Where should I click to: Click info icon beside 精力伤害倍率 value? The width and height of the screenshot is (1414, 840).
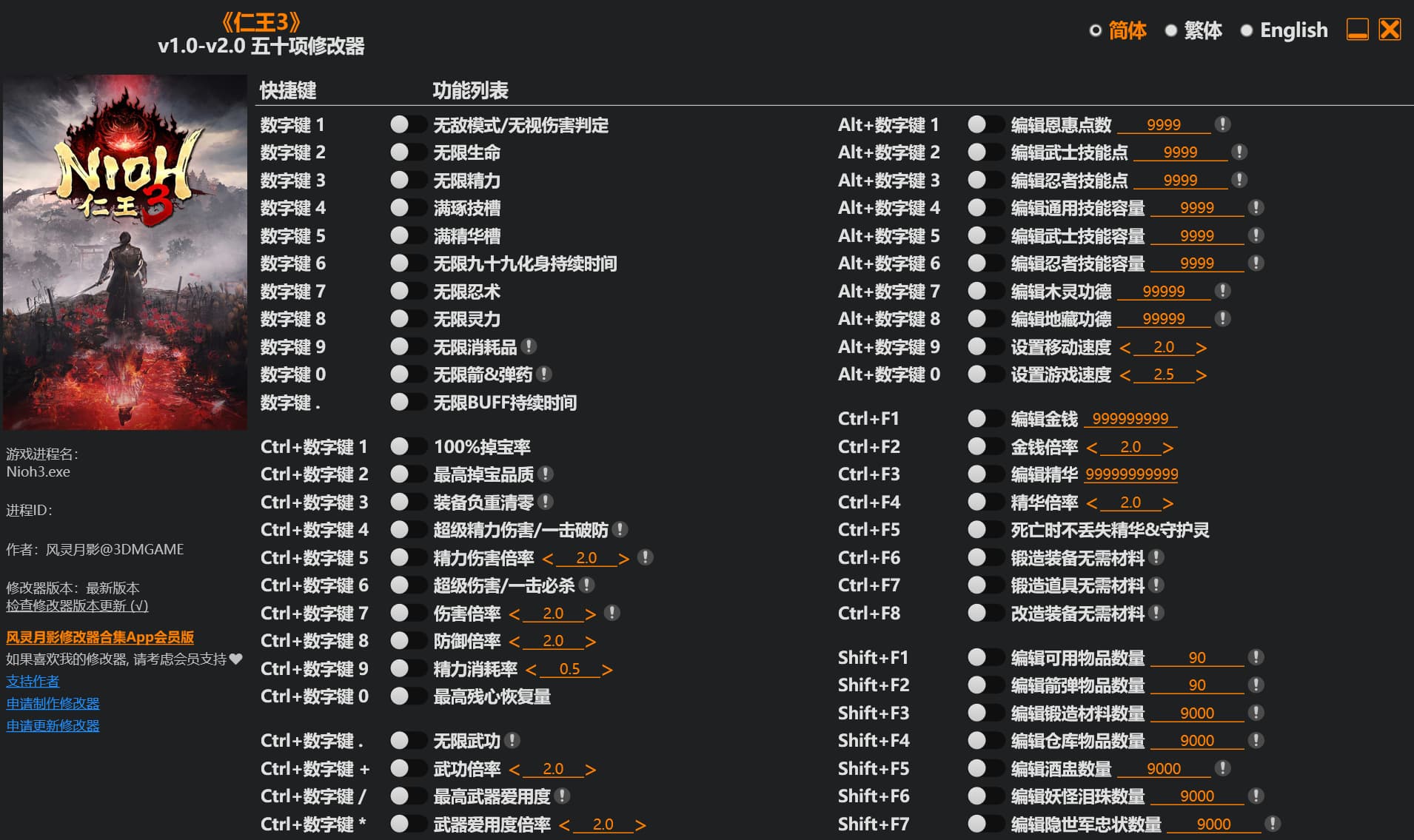646,557
